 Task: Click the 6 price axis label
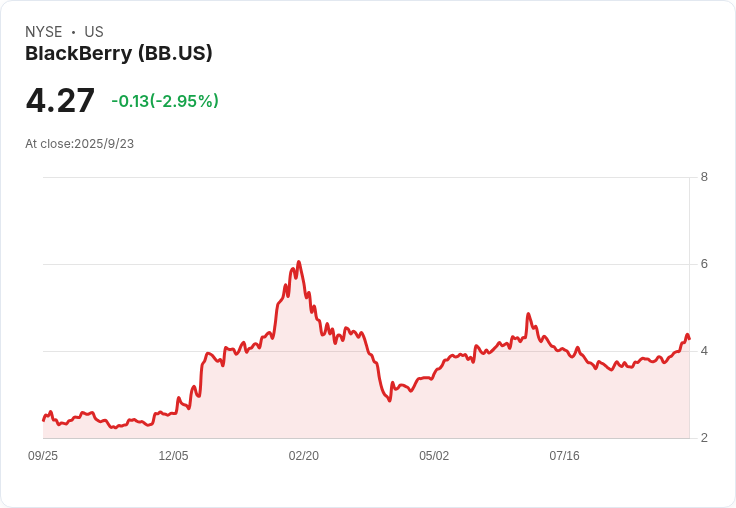704,264
